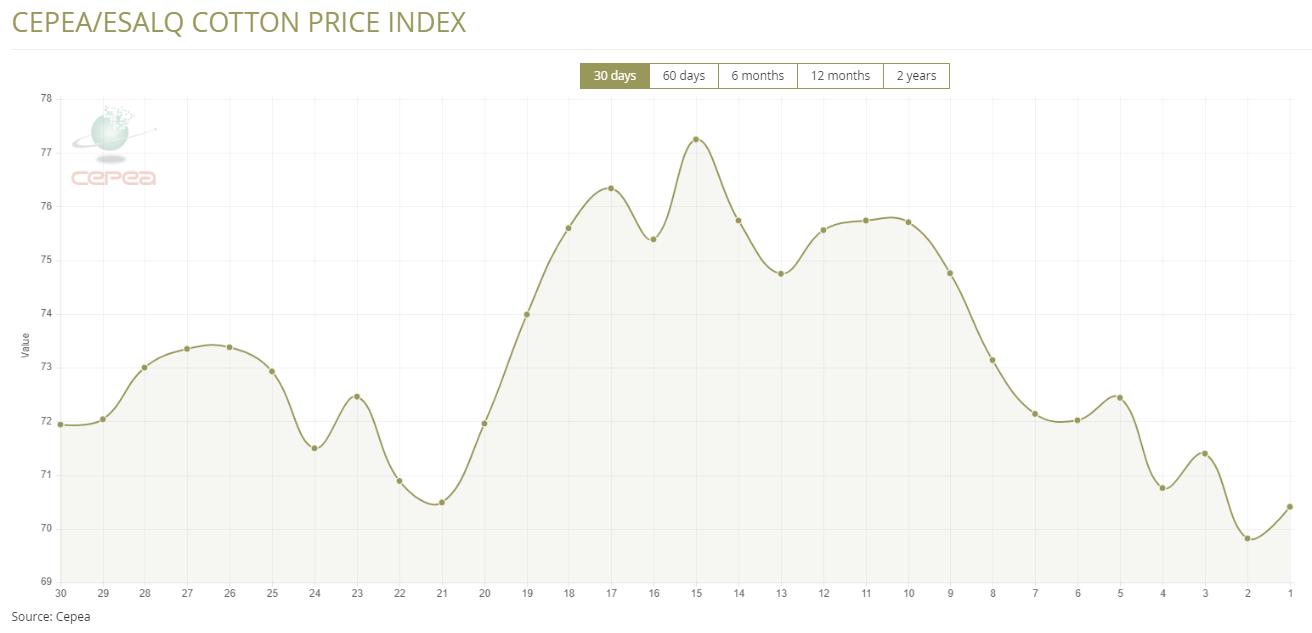Switch chart to 2 years
This screenshot has width=1312, height=633.
[x=916, y=76]
